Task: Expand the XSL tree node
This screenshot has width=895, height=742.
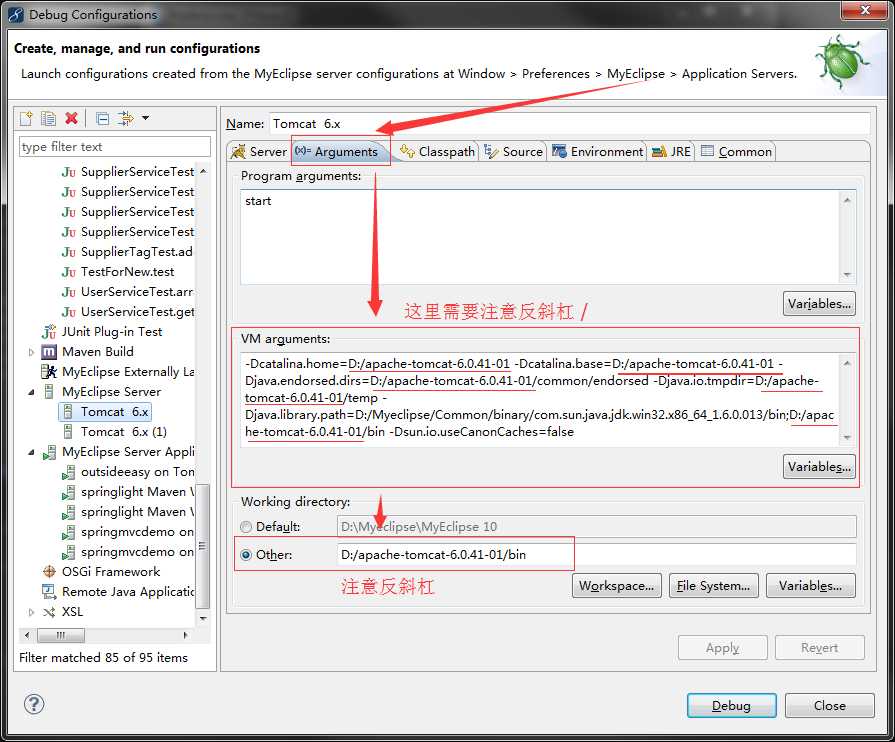Action: pos(31,612)
